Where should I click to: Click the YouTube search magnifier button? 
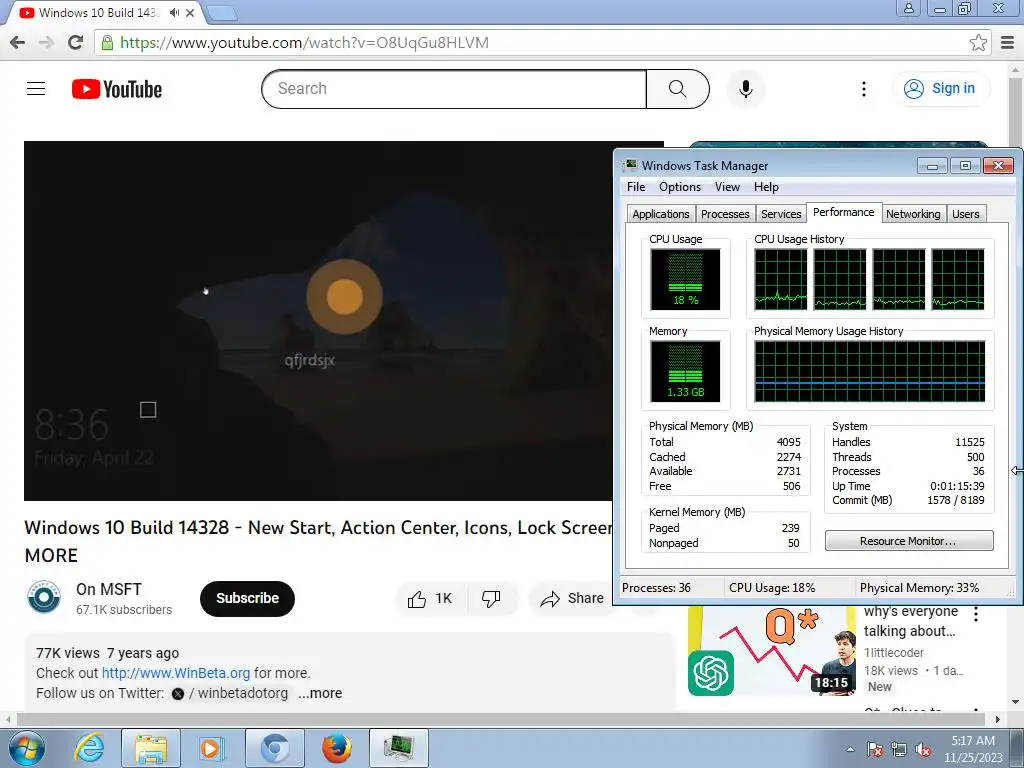point(677,89)
